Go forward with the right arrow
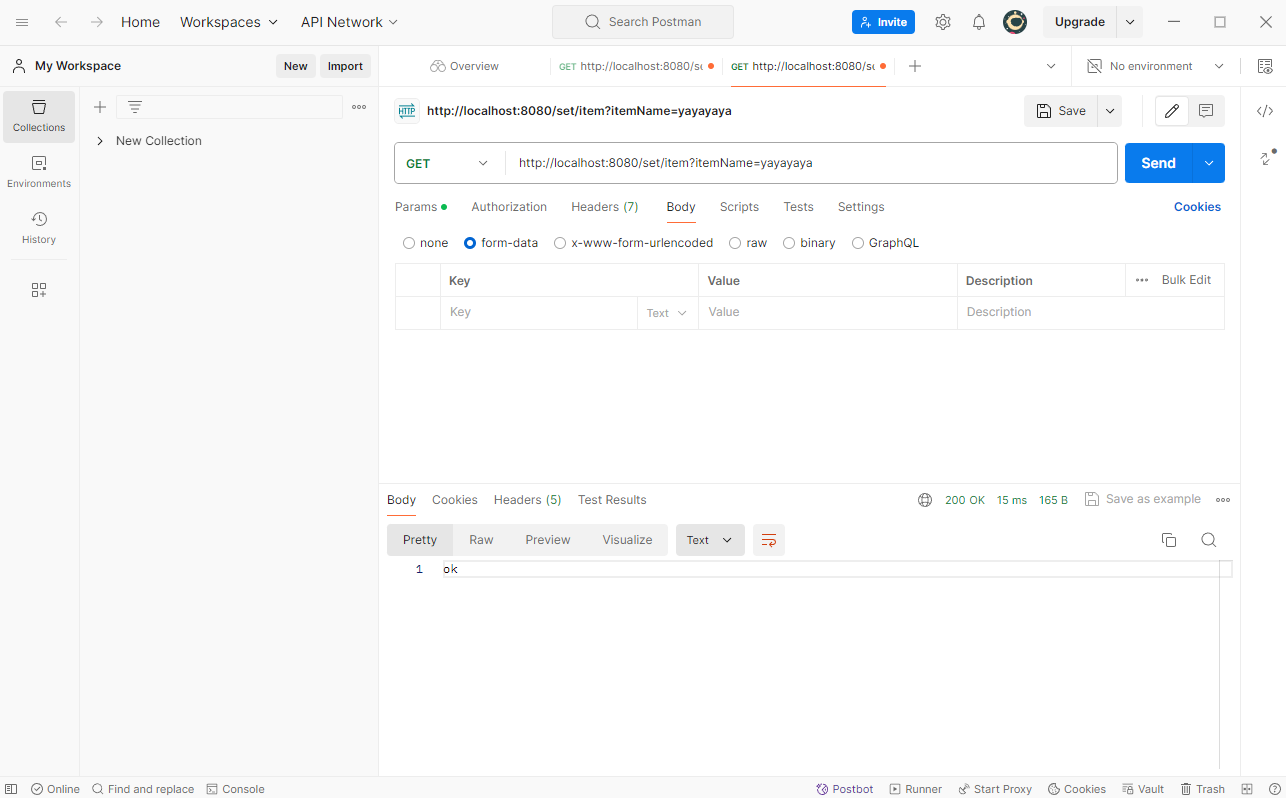The image size is (1286, 798). [x=96, y=22]
